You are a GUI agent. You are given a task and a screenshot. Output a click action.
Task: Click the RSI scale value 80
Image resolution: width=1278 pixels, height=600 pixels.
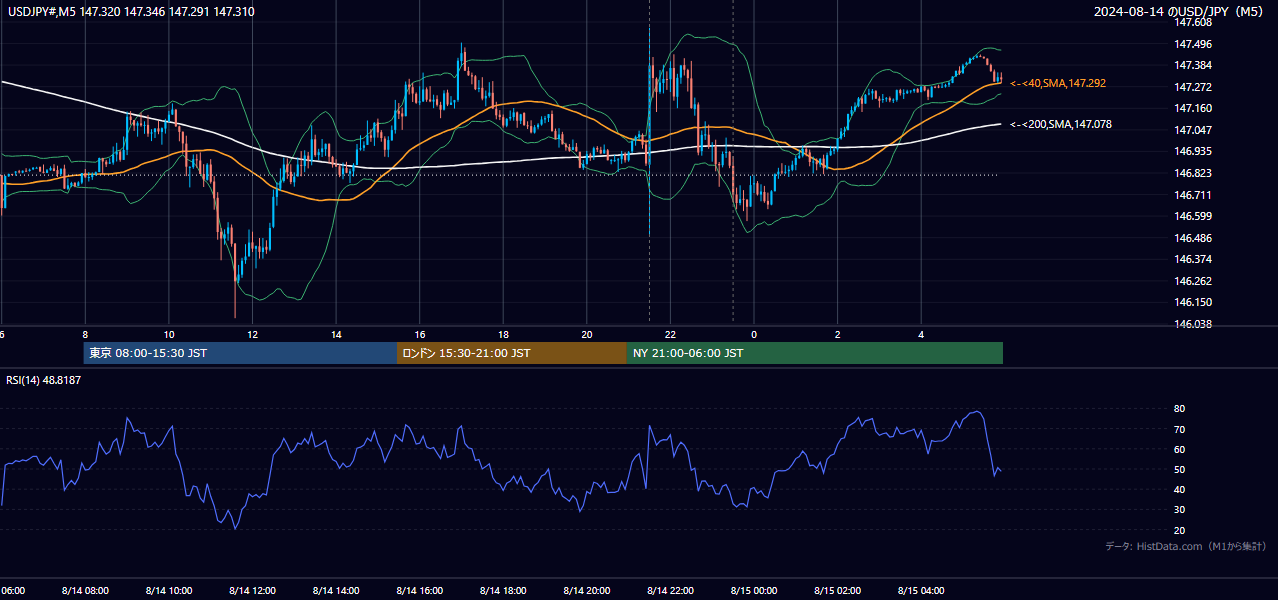(1180, 409)
